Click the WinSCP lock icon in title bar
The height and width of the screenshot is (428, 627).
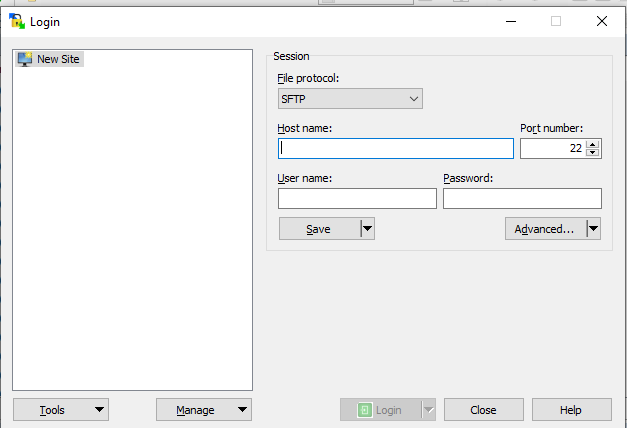pyautogui.click(x=17, y=21)
